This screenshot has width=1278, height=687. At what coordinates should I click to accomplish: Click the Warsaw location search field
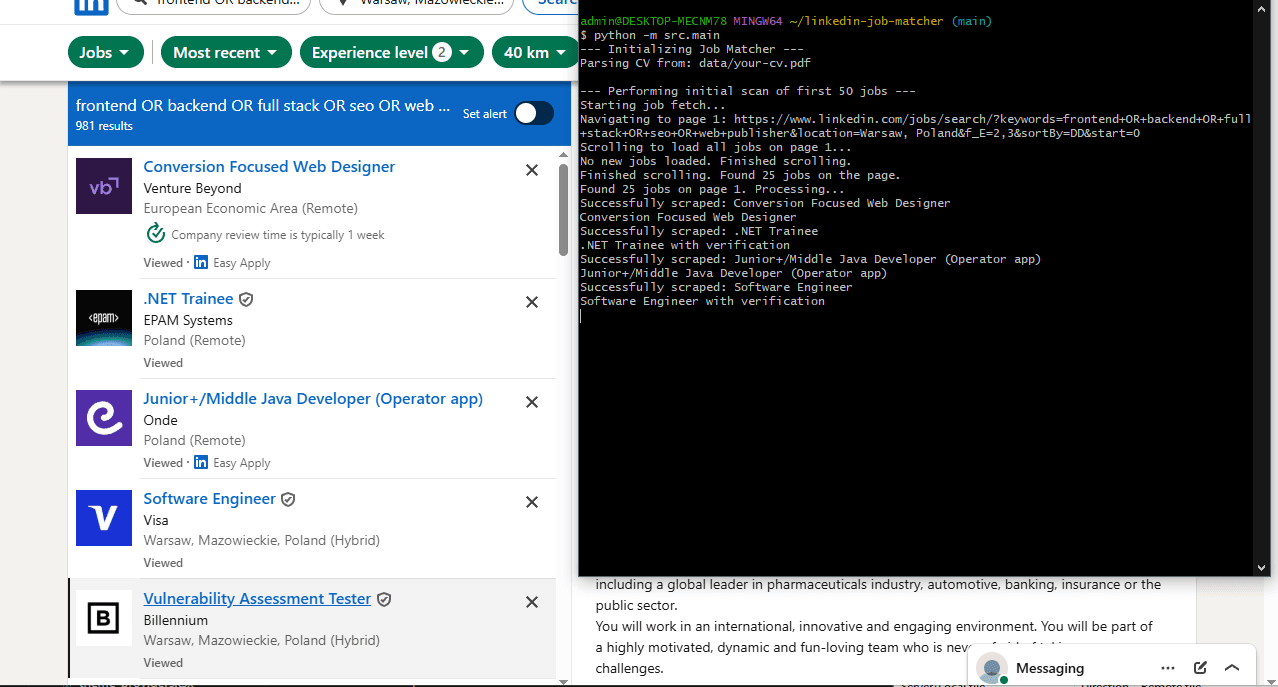click(x=416, y=4)
